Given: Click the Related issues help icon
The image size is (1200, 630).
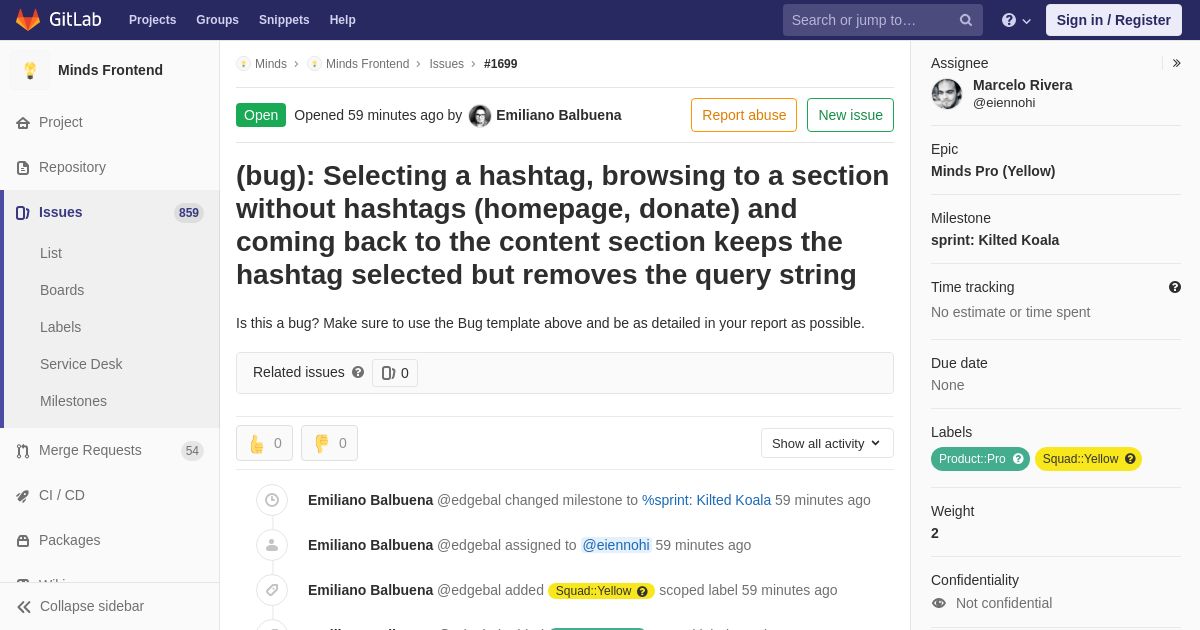Looking at the screenshot, I should (x=358, y=372).
